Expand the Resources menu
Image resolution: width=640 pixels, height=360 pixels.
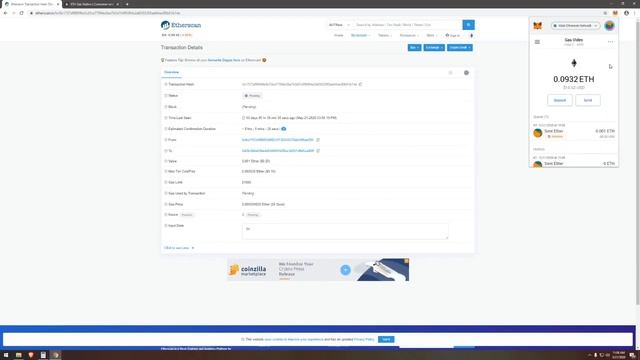coord(409,36)
